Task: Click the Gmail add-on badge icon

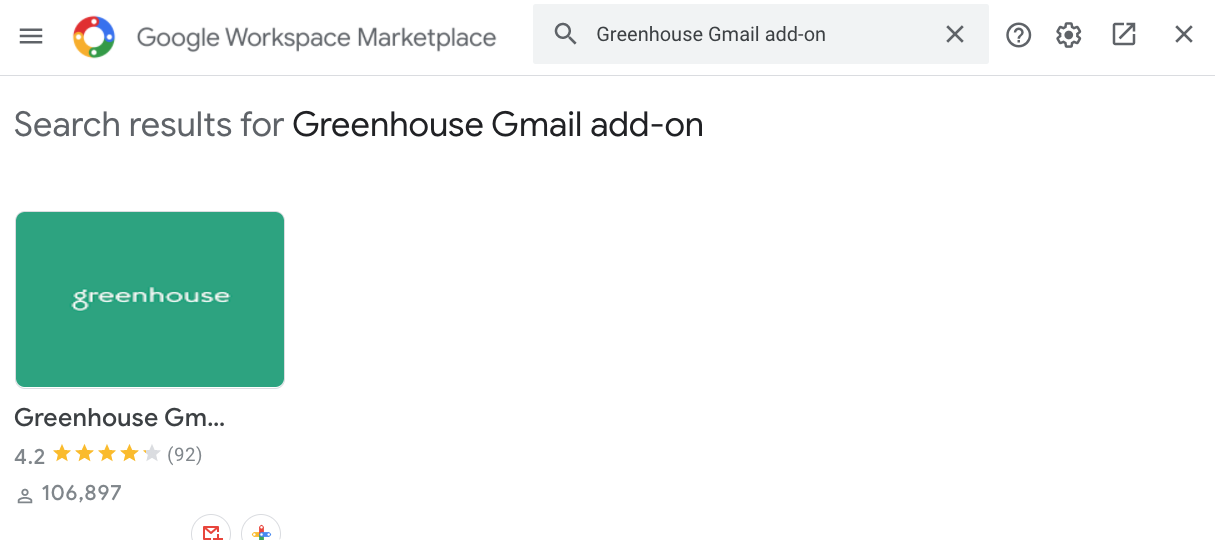Action: tap(211, 531)
